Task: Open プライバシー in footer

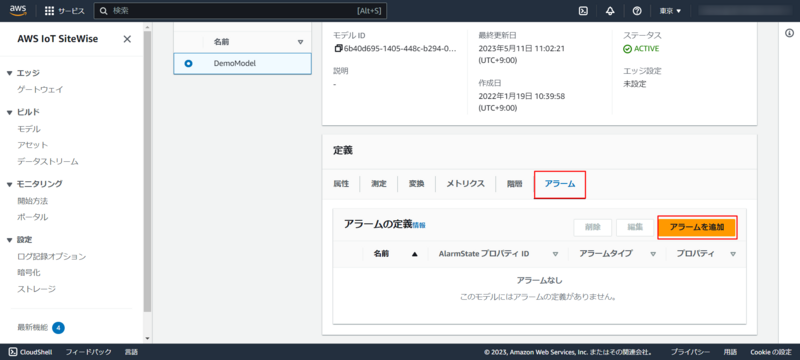Action: pyautogui.click(x=690, y=352)
